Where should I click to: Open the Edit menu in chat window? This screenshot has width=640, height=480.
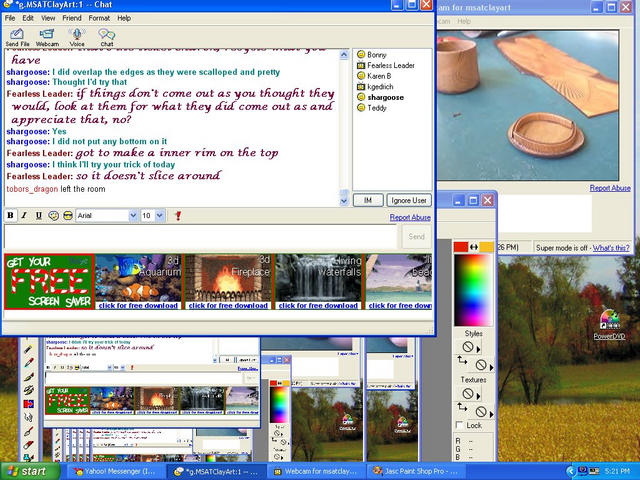pyautogui.click(x=28, y=18)
